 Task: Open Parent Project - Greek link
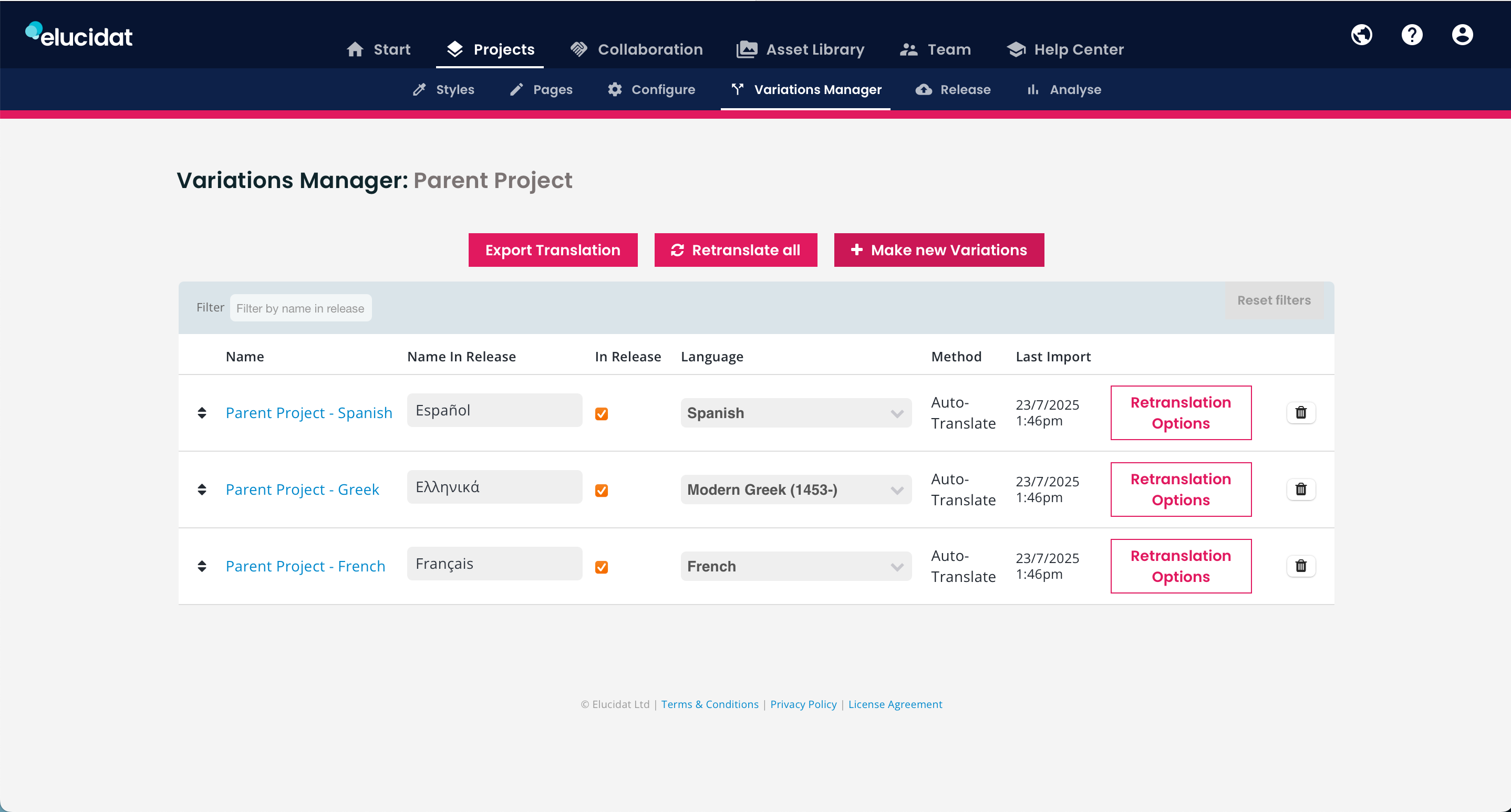302,489
